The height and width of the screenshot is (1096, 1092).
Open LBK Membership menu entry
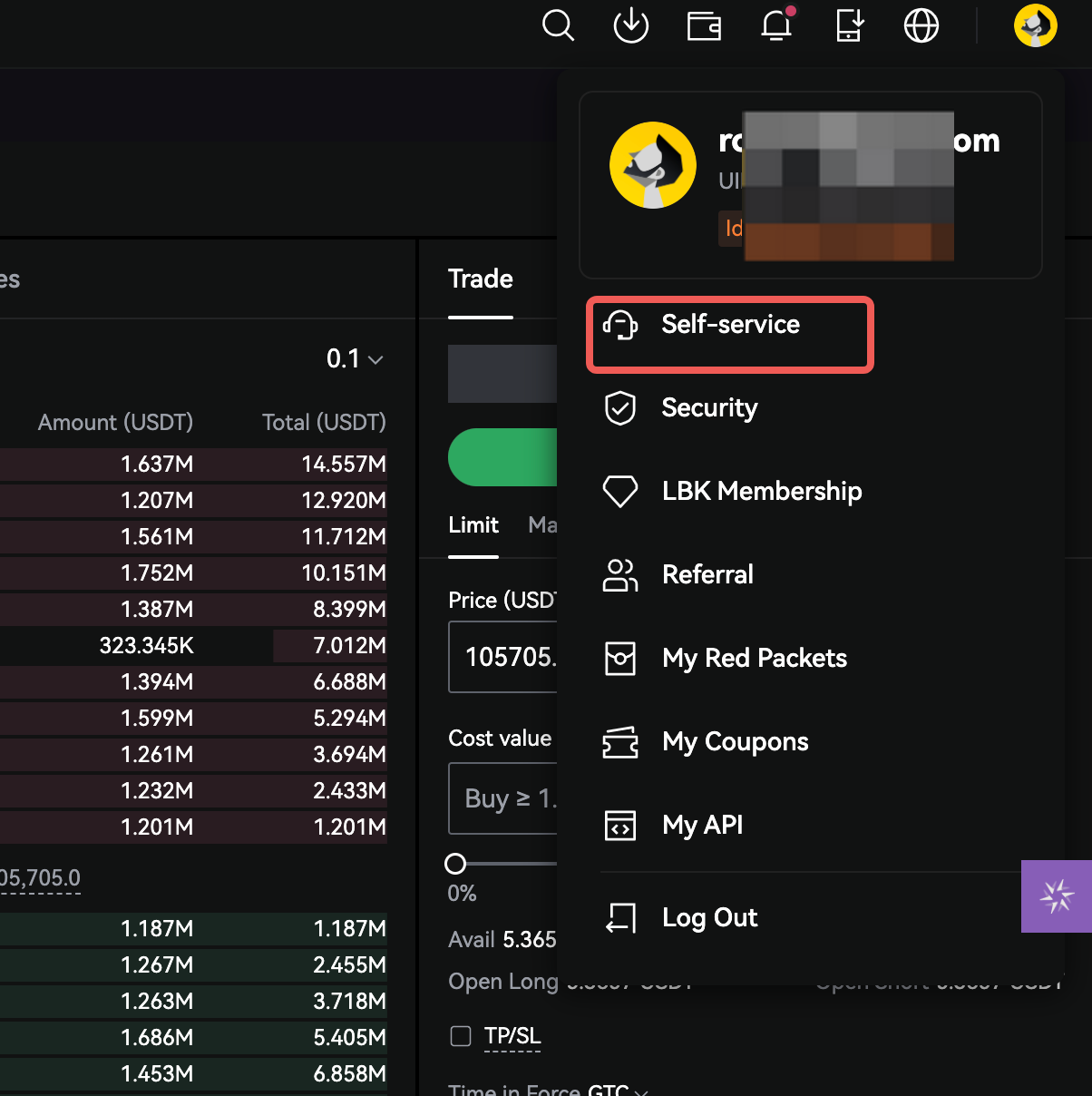761,492
